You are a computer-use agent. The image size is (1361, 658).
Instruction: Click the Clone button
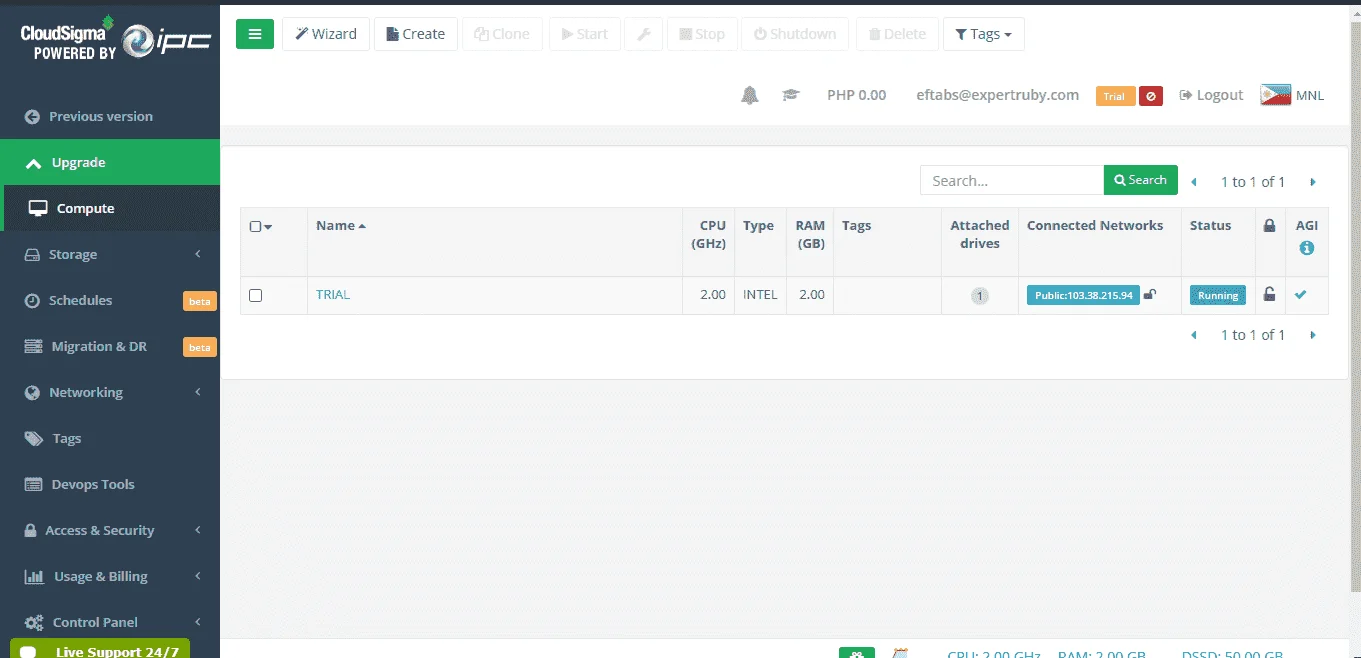[502, 34]
